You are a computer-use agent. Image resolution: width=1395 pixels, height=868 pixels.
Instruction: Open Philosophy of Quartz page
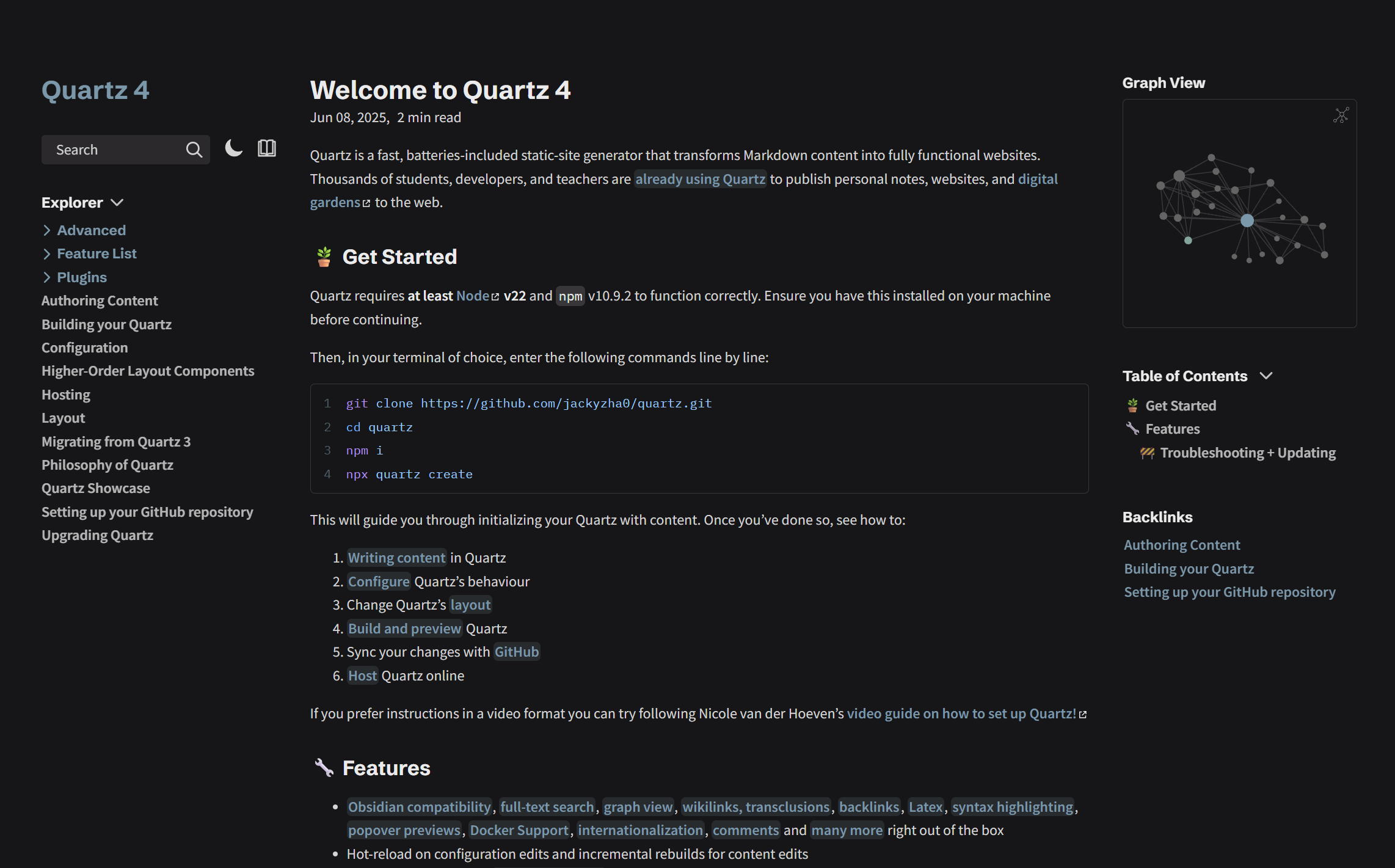coord(107,465)
